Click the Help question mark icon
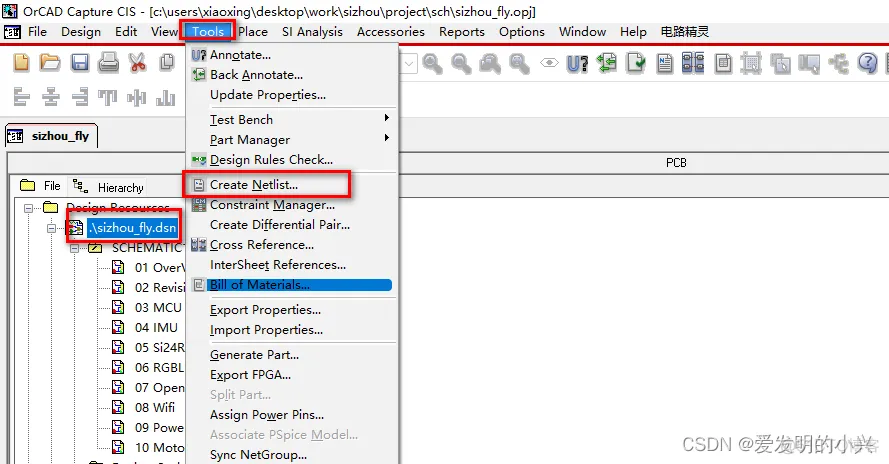The height and width of the screenshot is (464, 889). pyautogui.click(x=867, y=63)
